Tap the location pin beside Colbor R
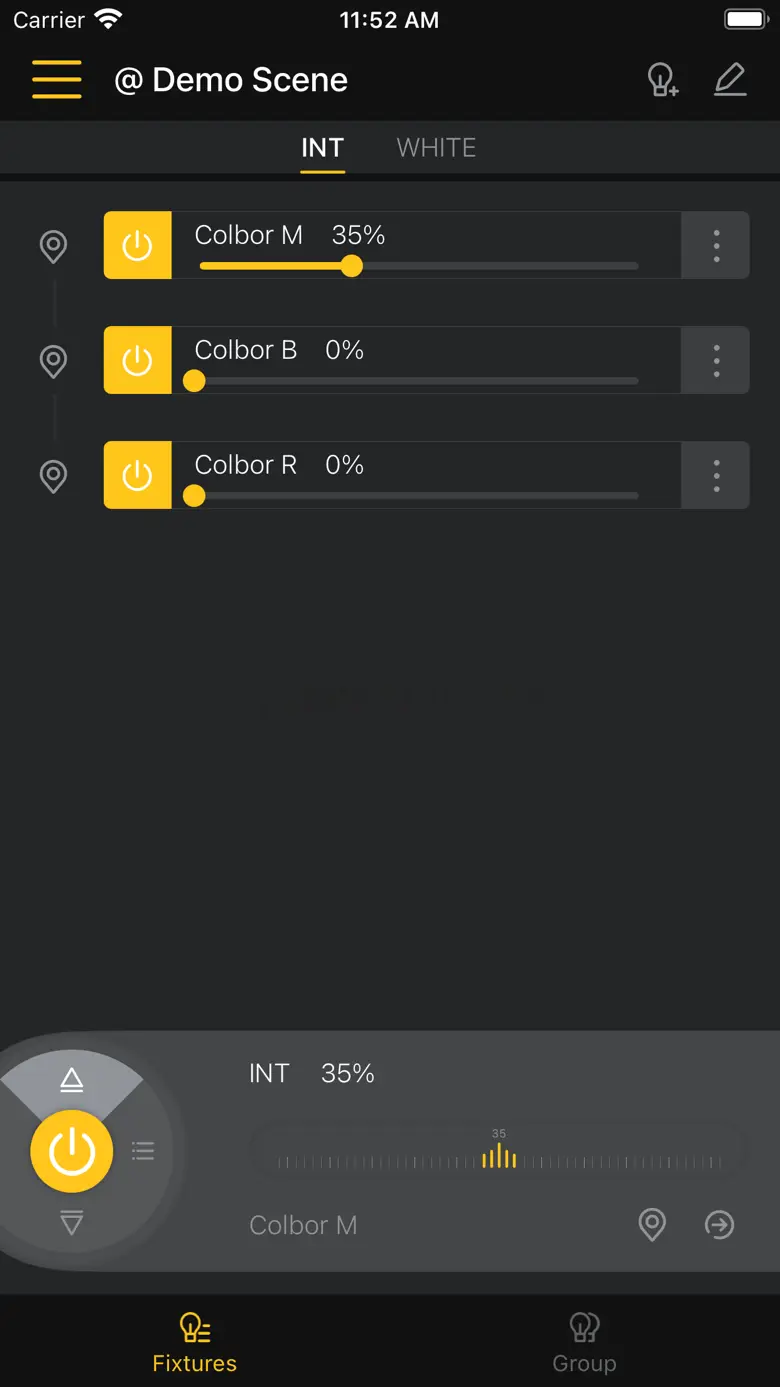The height and width of the screenshot is (1387, 780). (x=53, y=476)
